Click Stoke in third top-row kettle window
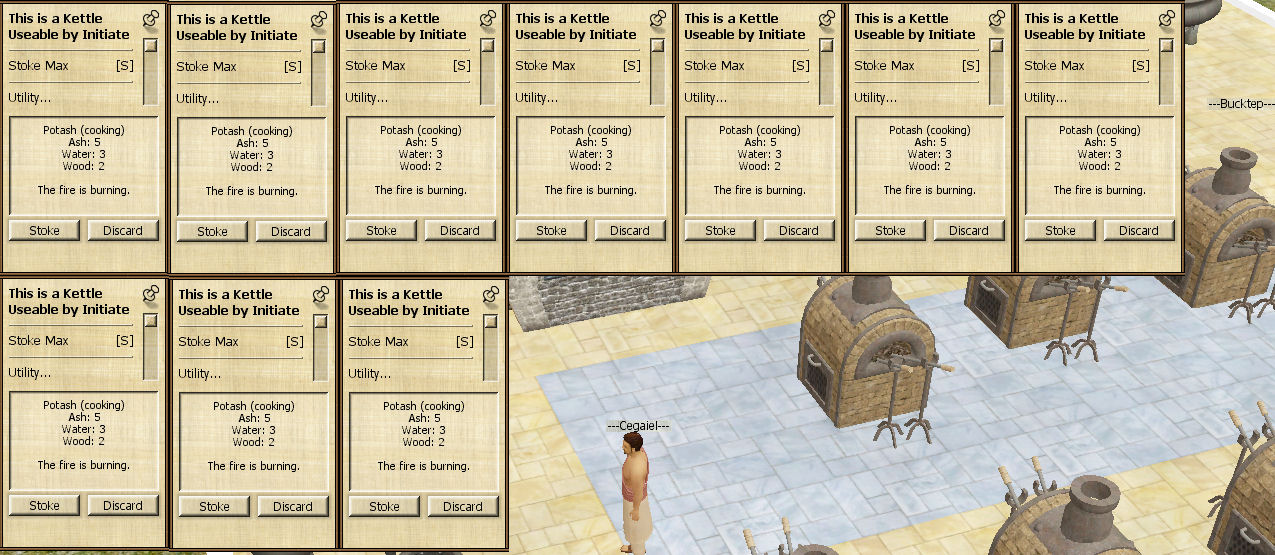Image resolution: width=1275 pixels, height=555 pixels. 381,230
